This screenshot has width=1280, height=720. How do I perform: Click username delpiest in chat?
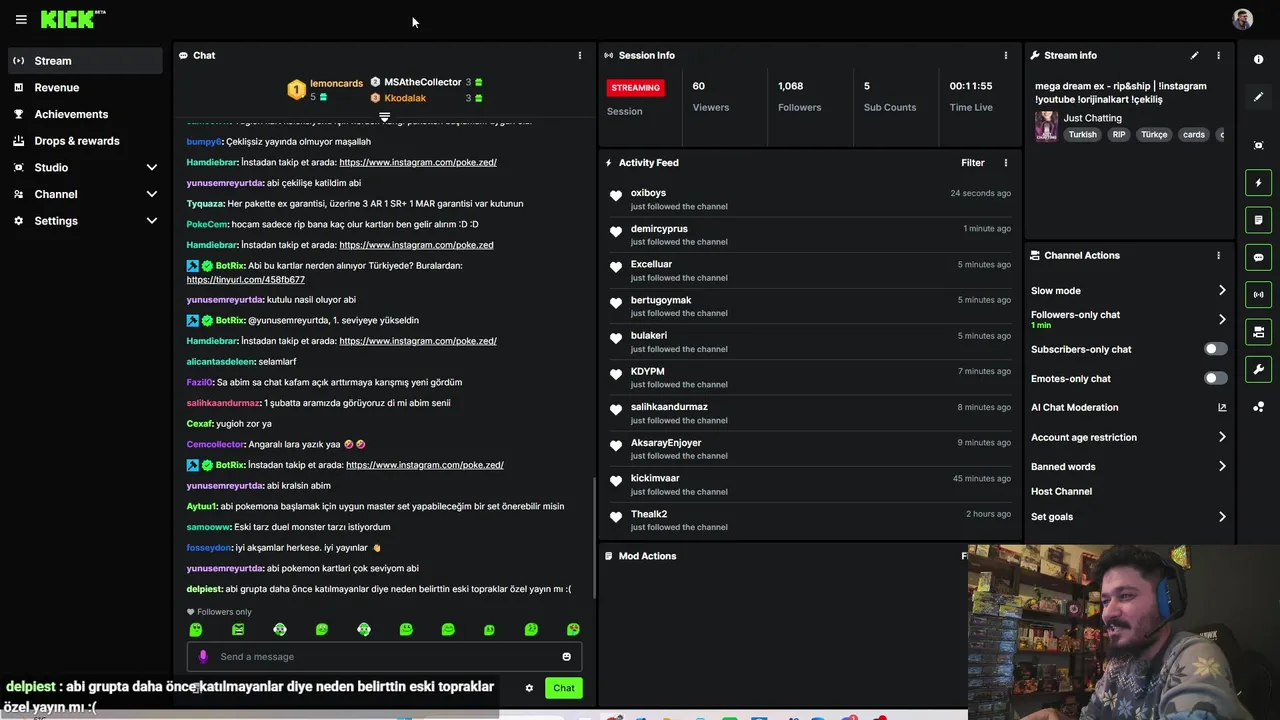[204, 590]
